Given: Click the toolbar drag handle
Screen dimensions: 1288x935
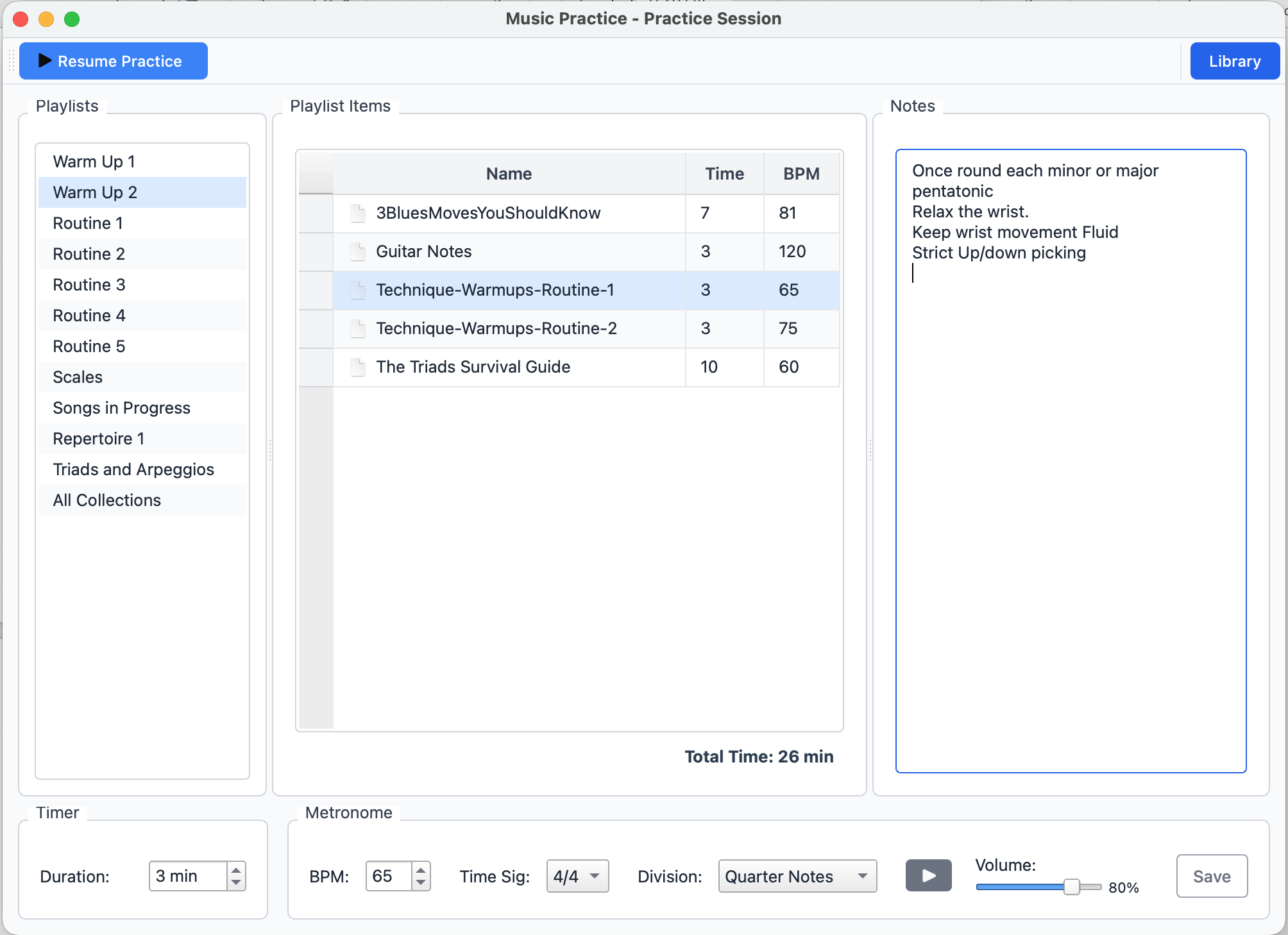Looking at the screenshot, I should pos(12,61).
